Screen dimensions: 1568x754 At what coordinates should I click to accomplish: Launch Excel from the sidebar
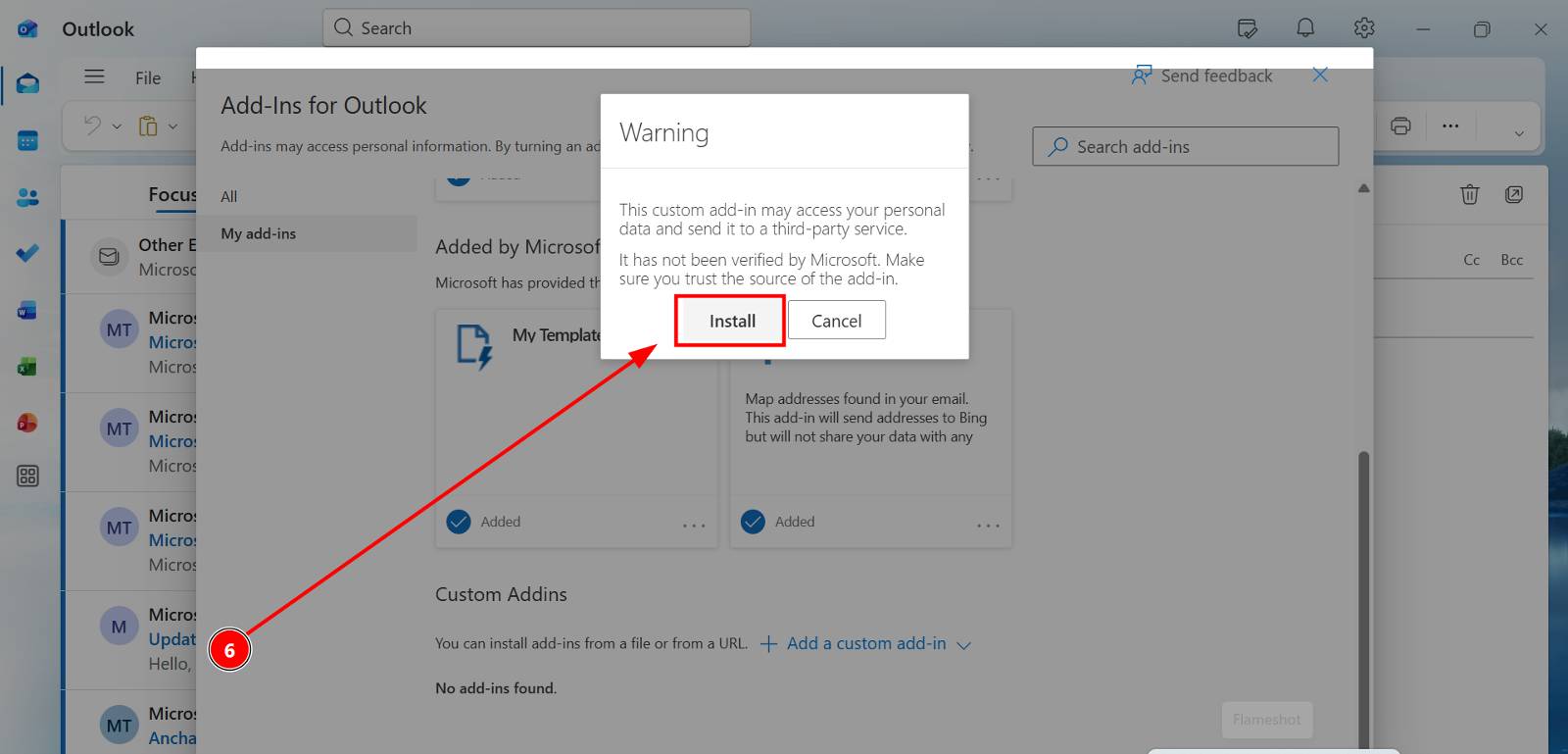coord(27,368)
